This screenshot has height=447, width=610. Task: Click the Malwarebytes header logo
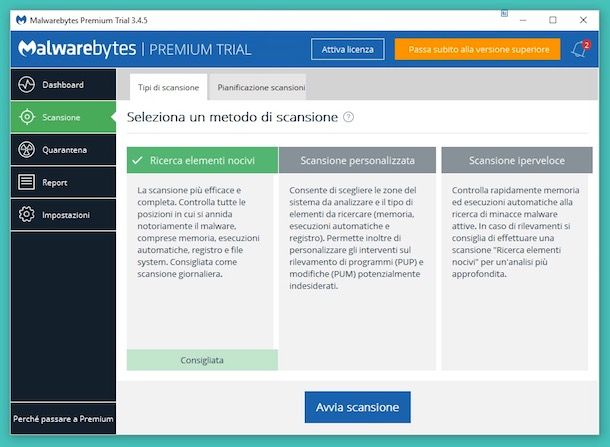pyautogui.click(x=77, y=49)
